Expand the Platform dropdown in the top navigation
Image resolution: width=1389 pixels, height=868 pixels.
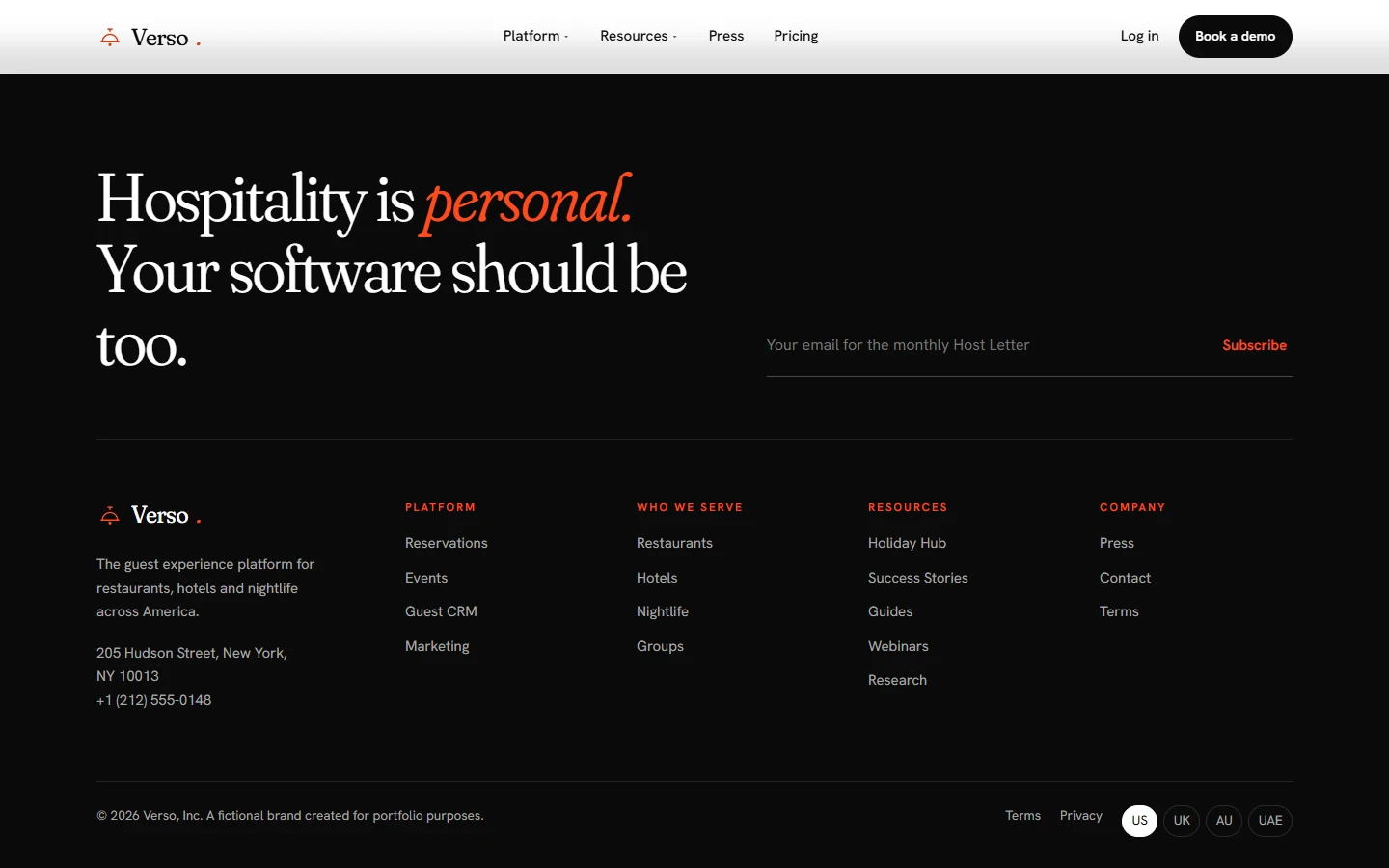tap(535, 36)
